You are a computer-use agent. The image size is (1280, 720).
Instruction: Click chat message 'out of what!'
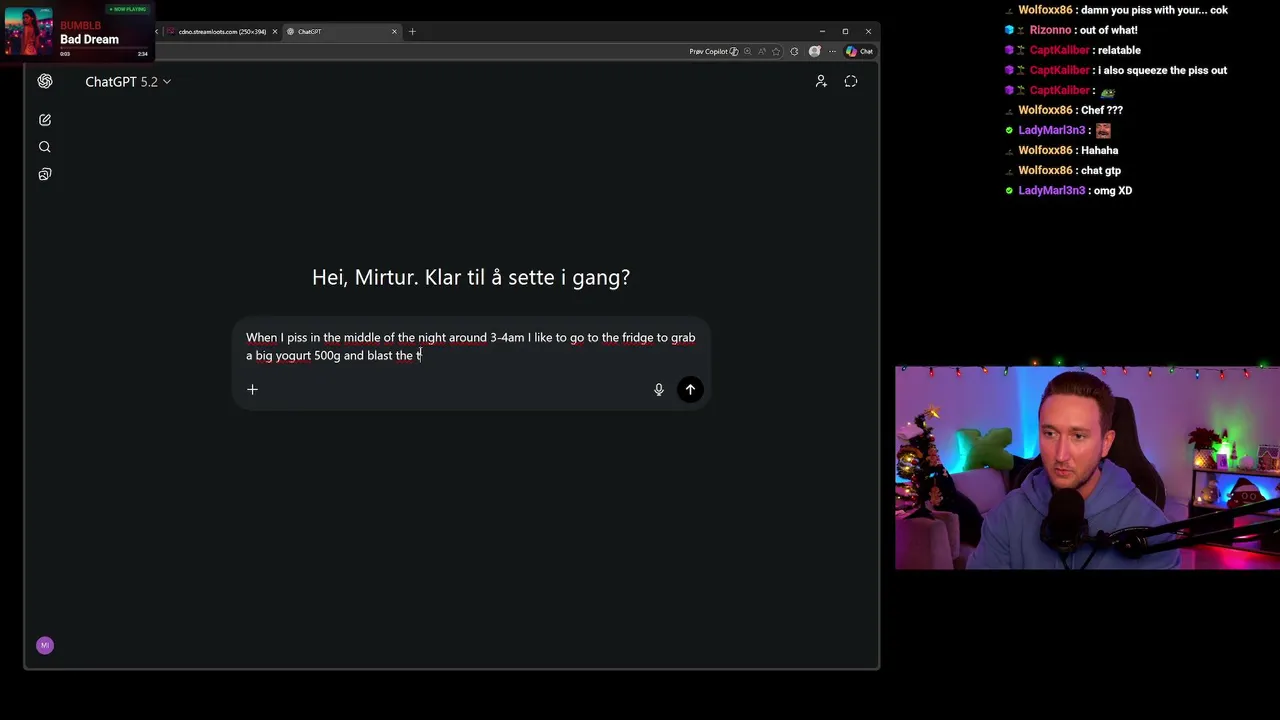1109,30
